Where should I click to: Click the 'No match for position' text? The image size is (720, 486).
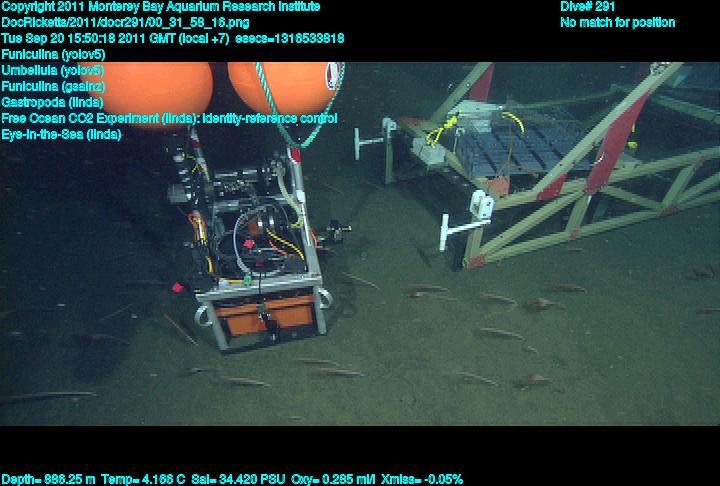coord(618,23)
